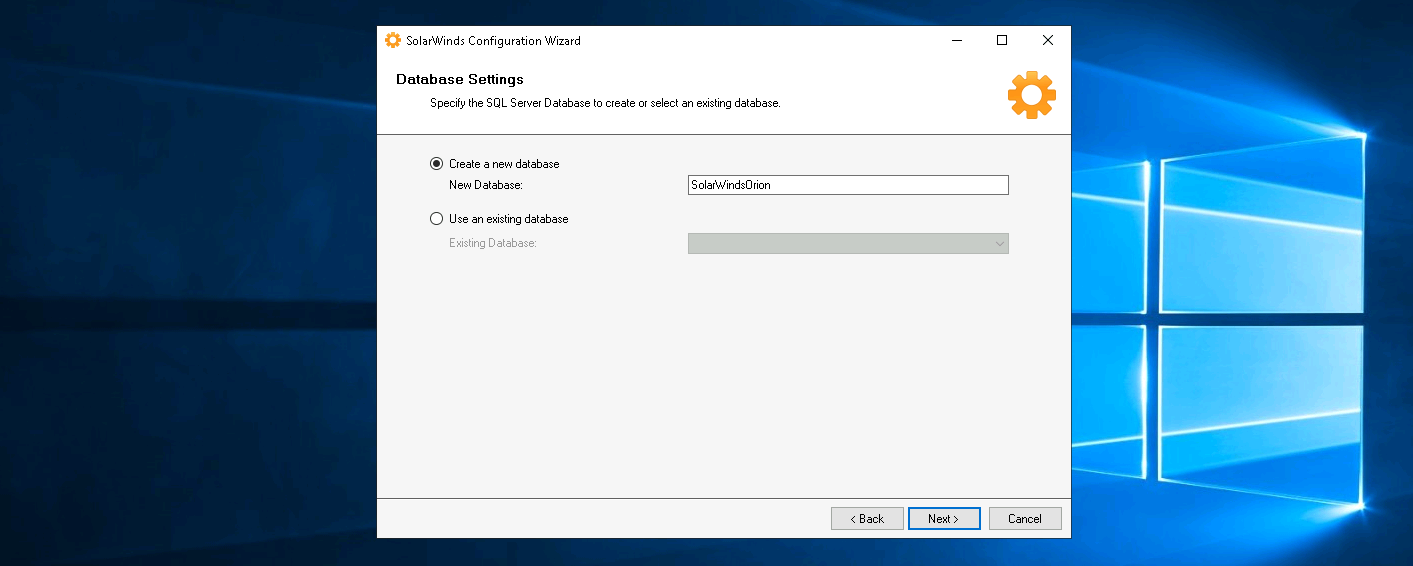Click the 'New Database:' field label
The image size is (1413, 566).
pyautogui.click(x=486, y=185)
